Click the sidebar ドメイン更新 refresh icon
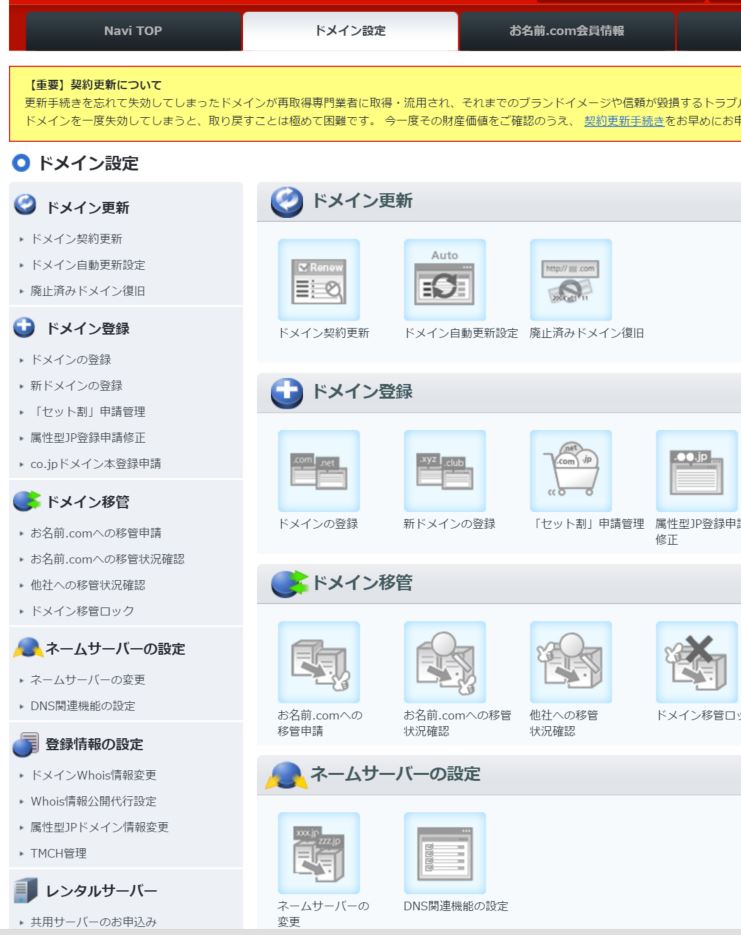 (25, 205)
